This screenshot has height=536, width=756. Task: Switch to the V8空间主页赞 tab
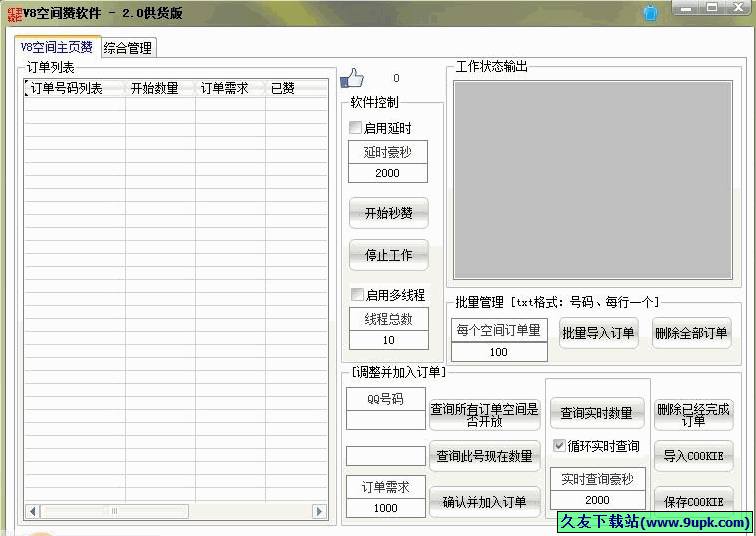point(57,47)
